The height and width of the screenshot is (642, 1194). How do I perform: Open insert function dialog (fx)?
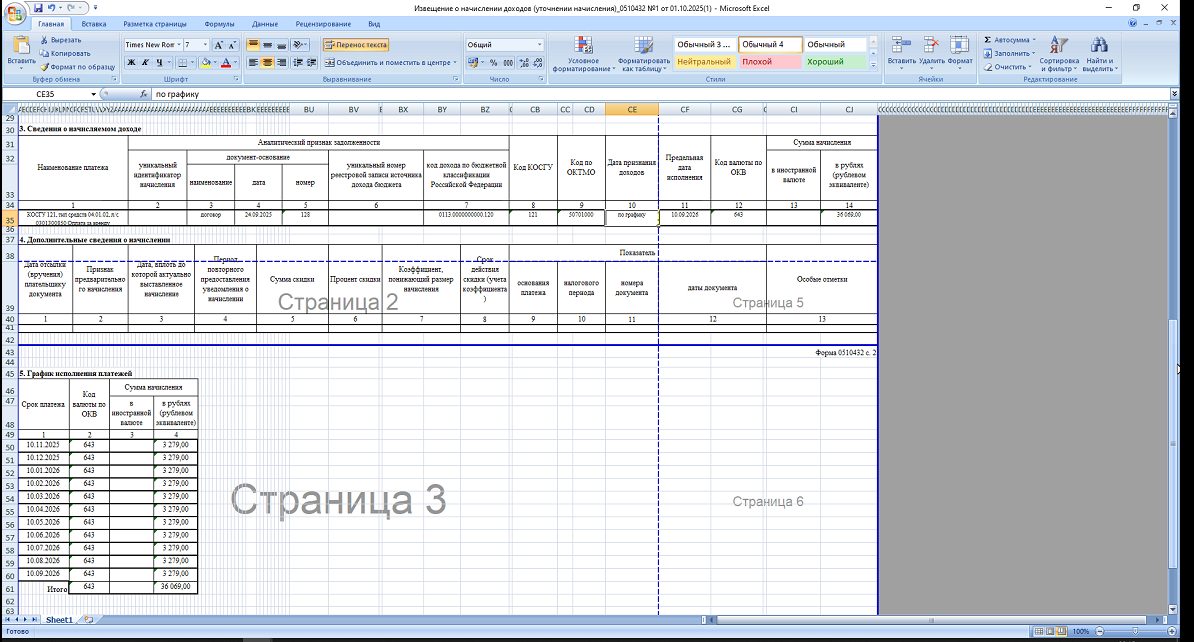143,94
